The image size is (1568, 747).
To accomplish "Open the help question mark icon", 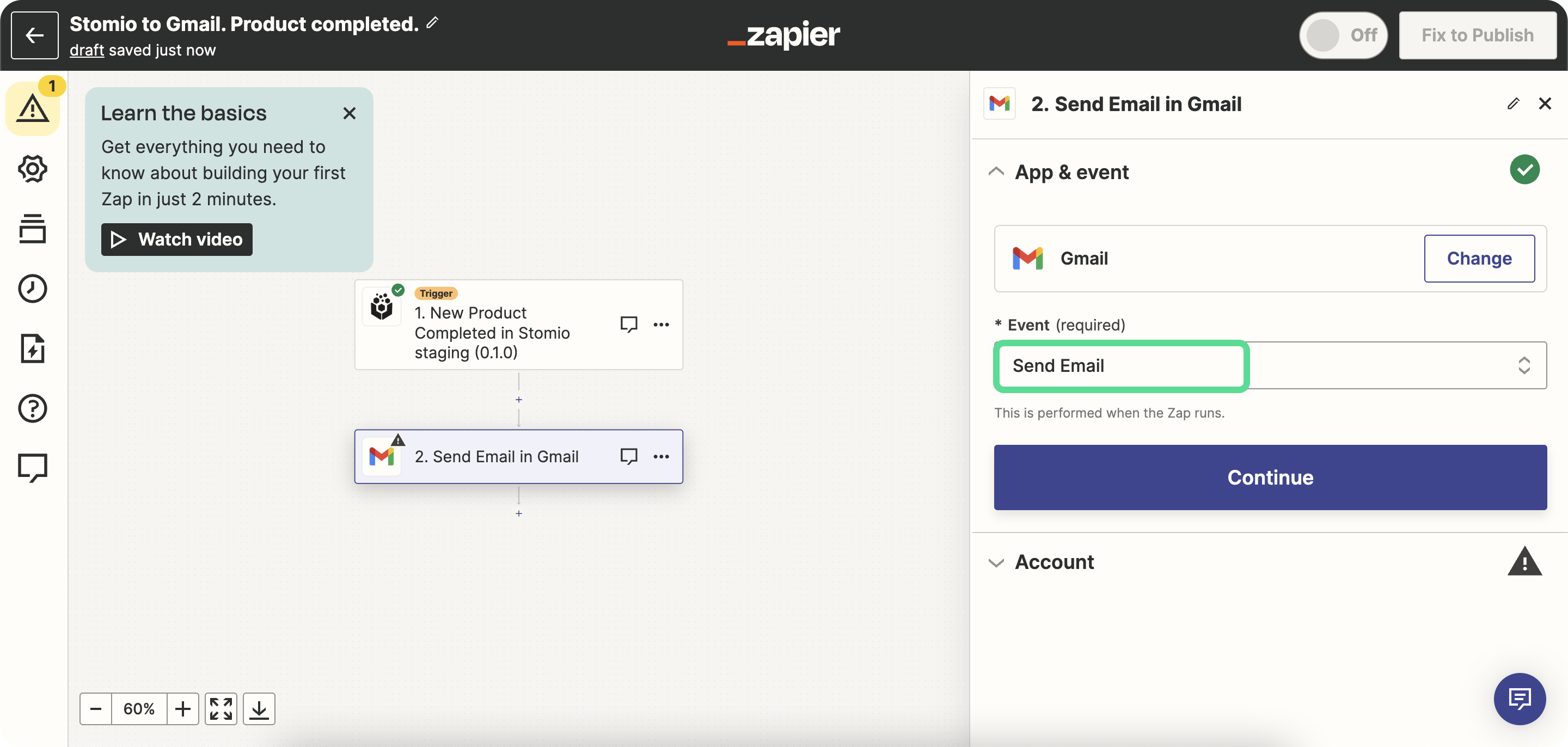I will [x=32, y=408].
